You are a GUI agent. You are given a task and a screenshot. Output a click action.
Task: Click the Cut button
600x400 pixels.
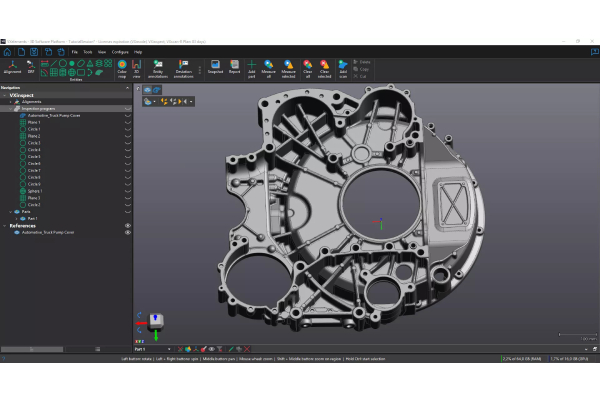[360, 76]
